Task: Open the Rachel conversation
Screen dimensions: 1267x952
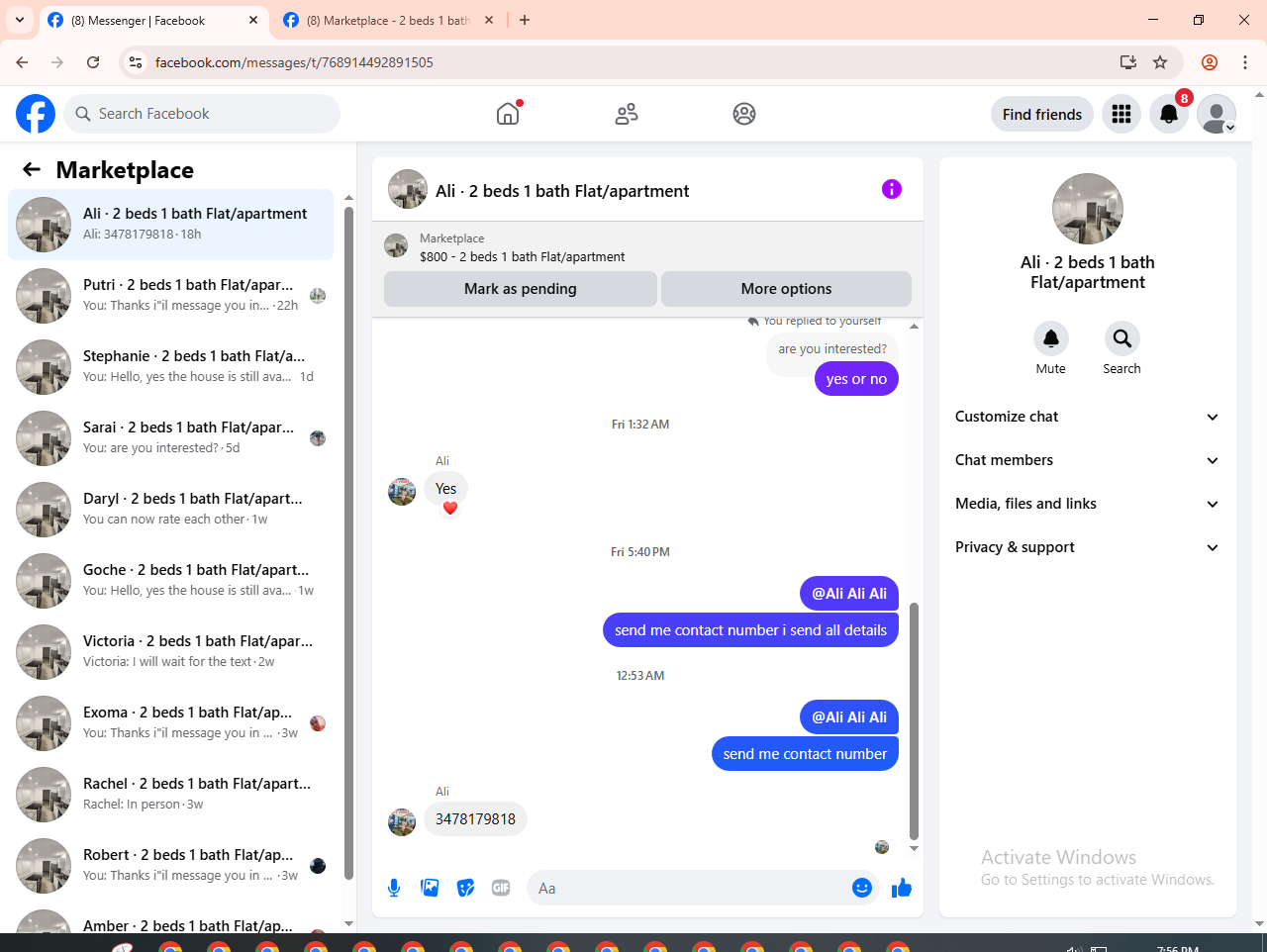Action: (171, 795)
